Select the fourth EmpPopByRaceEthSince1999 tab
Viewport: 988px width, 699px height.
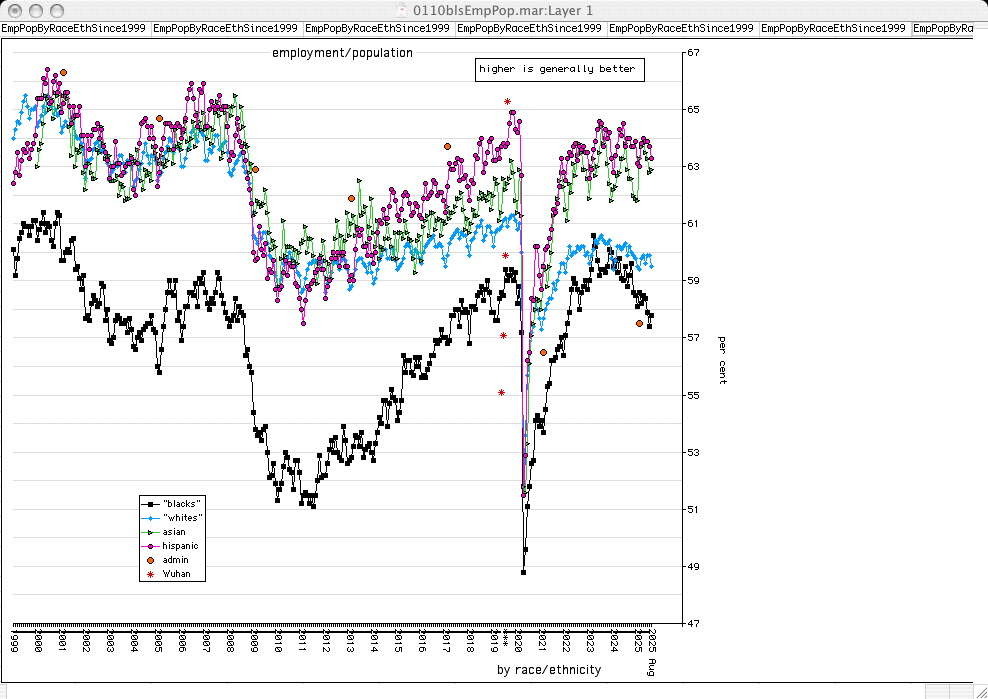pyautogui.click(x=529, y=29)
